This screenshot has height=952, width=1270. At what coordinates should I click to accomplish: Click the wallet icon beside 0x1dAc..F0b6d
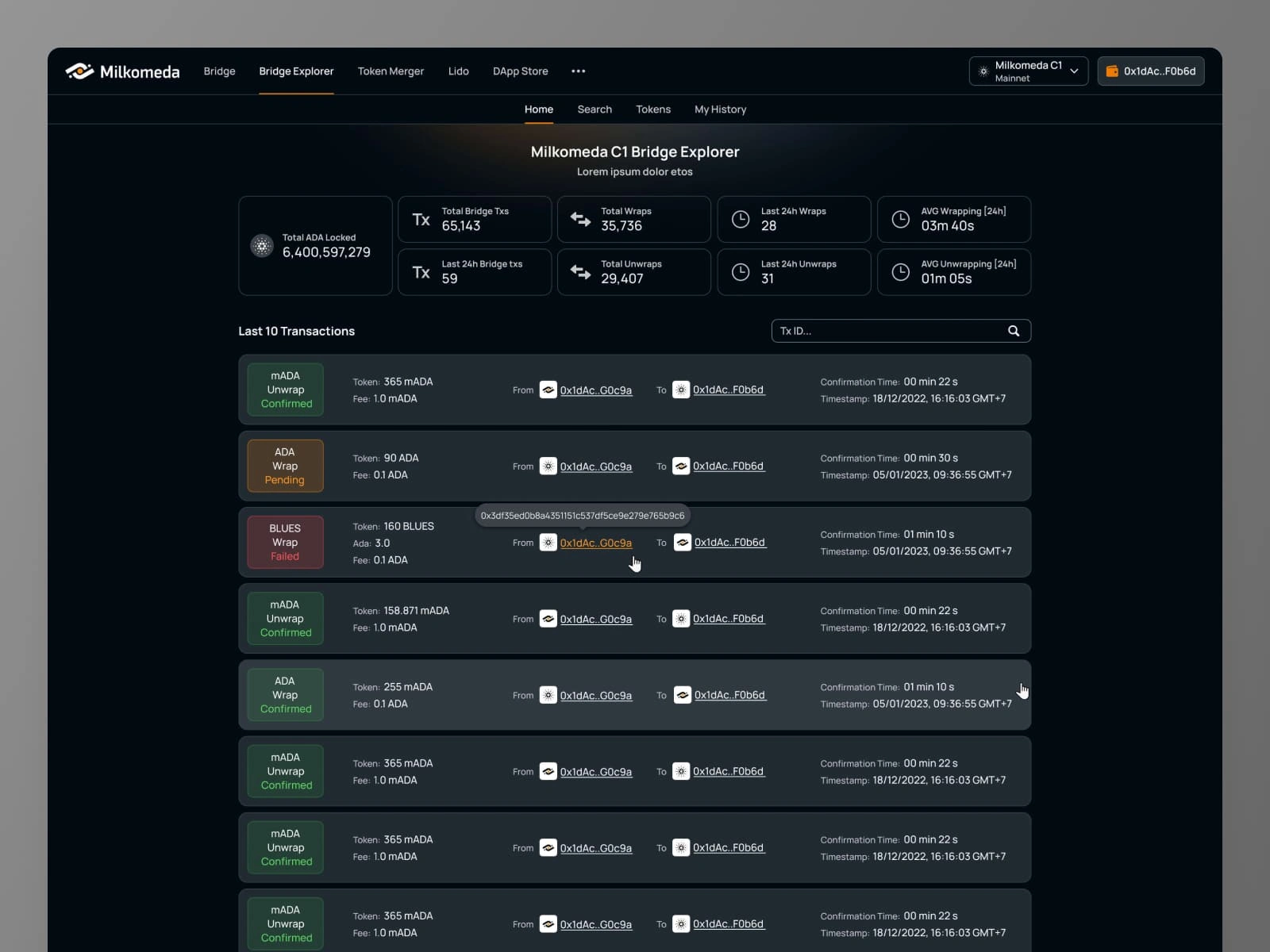click(1112, 71)
